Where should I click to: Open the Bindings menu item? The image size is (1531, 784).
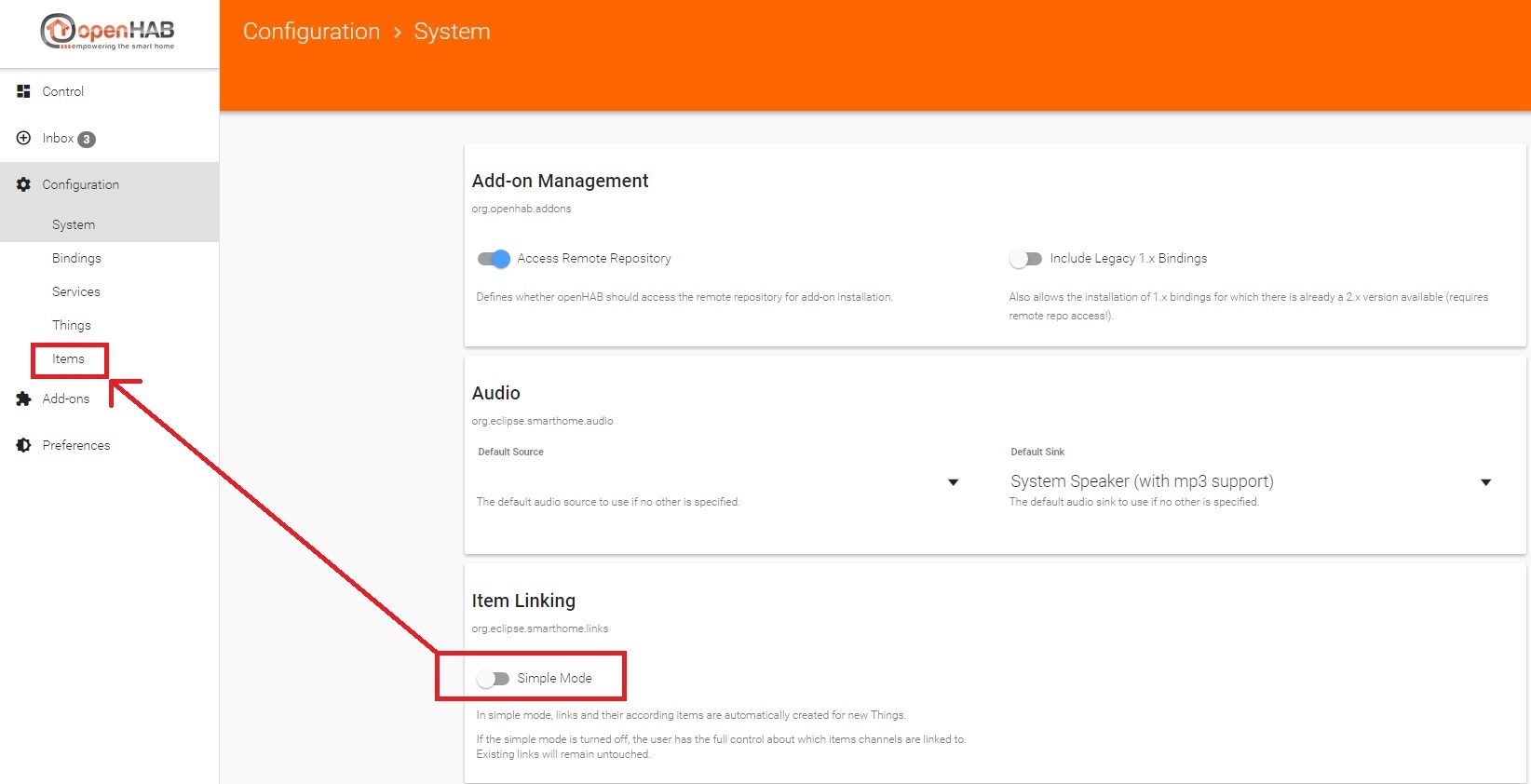click(x=76, y=258)
